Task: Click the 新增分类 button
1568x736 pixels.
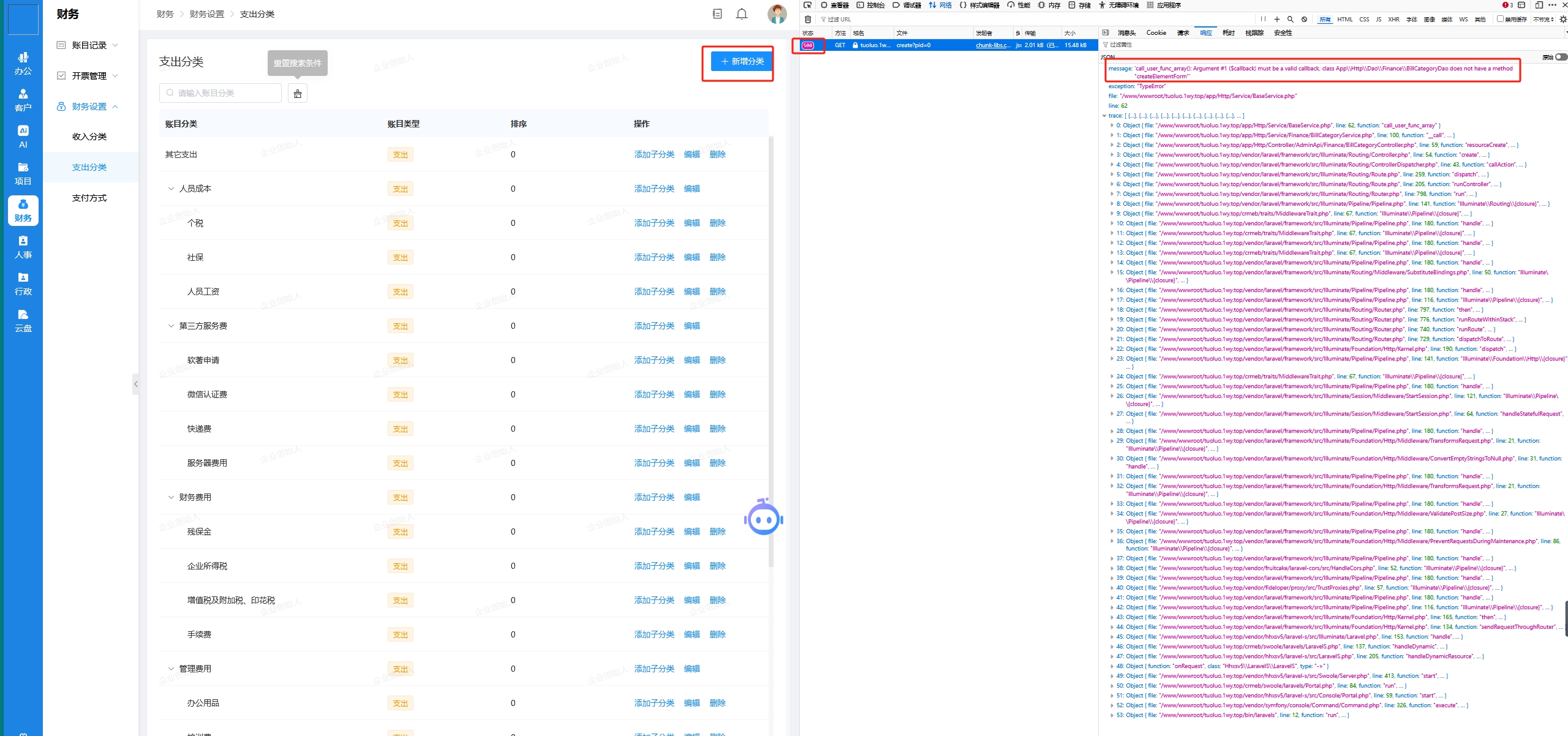Action: tap(742, 61)
